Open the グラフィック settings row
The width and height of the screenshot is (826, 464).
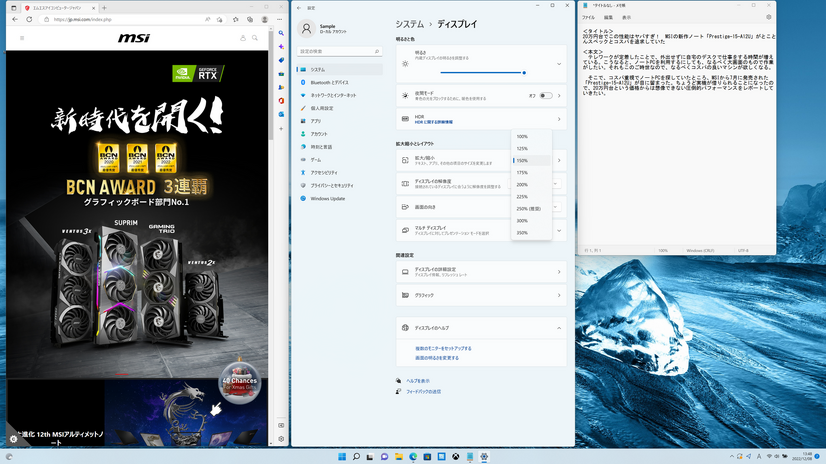click(481, 295)
